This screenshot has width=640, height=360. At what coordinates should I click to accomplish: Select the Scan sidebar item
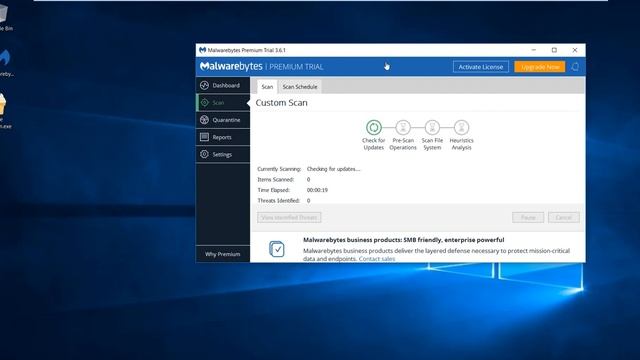click(x=223, y=102)
